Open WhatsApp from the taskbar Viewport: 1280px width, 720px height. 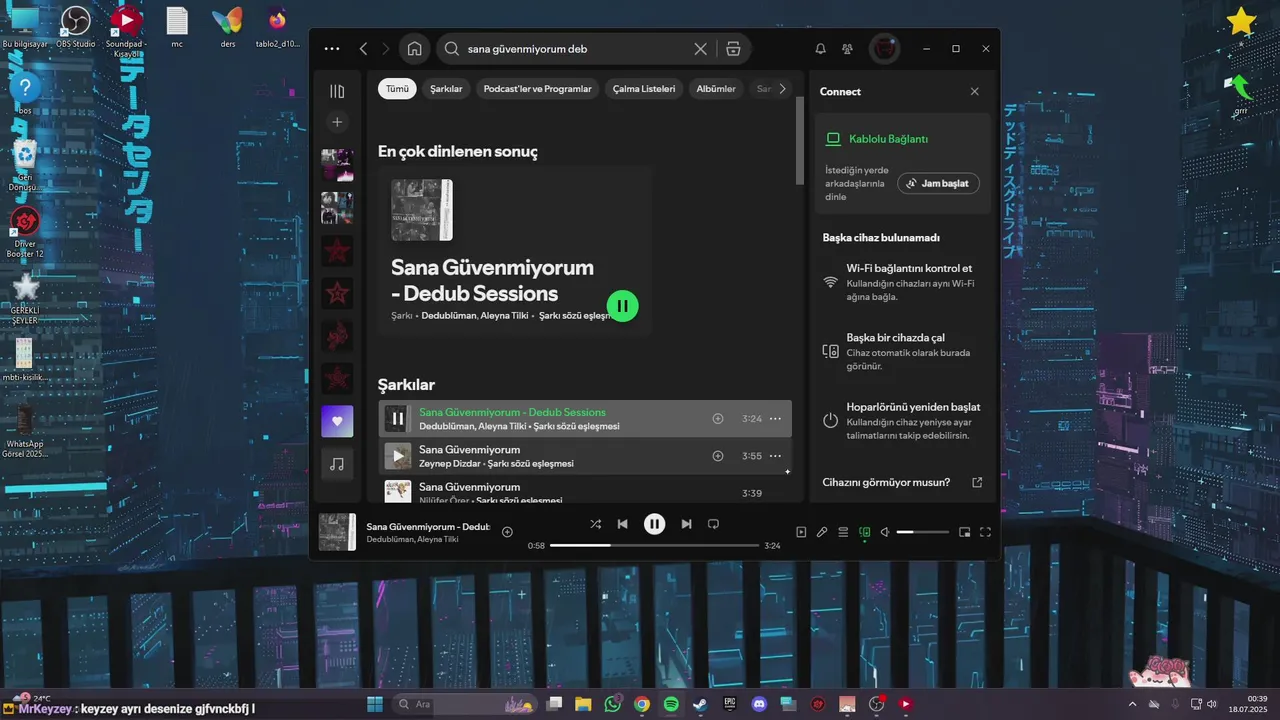pyautogui.click(x=613, y=704)
